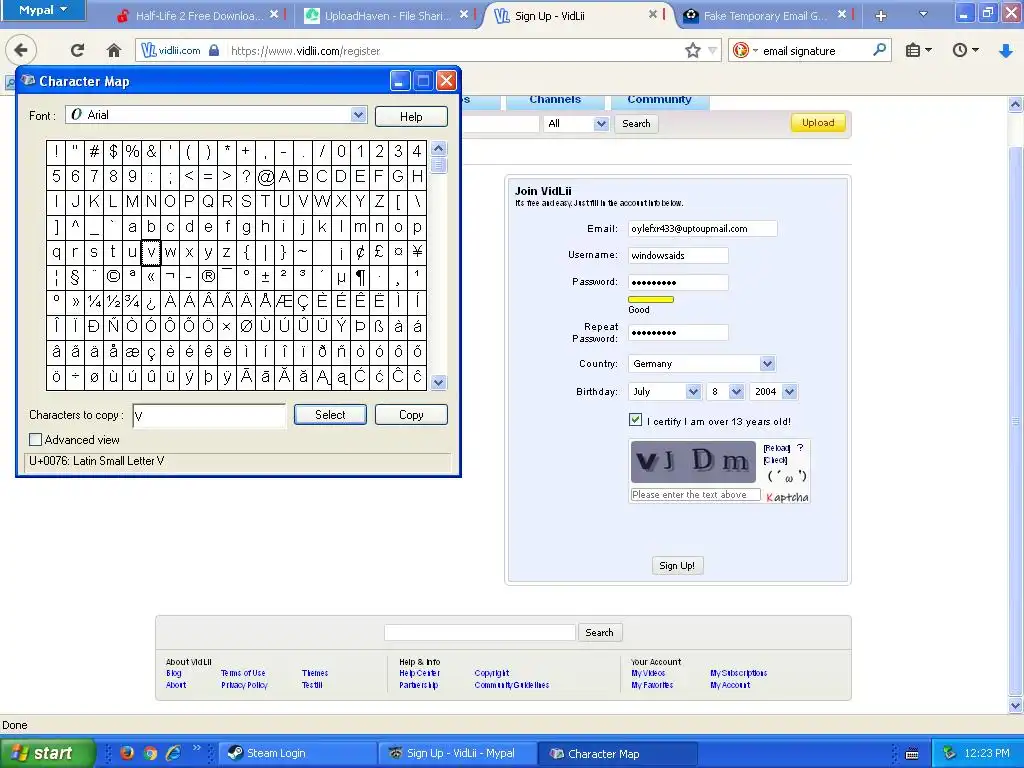Screen dimensions: 1024x768
Task: Enable Advanced view checkbox
Action: (x=36, y=440)
